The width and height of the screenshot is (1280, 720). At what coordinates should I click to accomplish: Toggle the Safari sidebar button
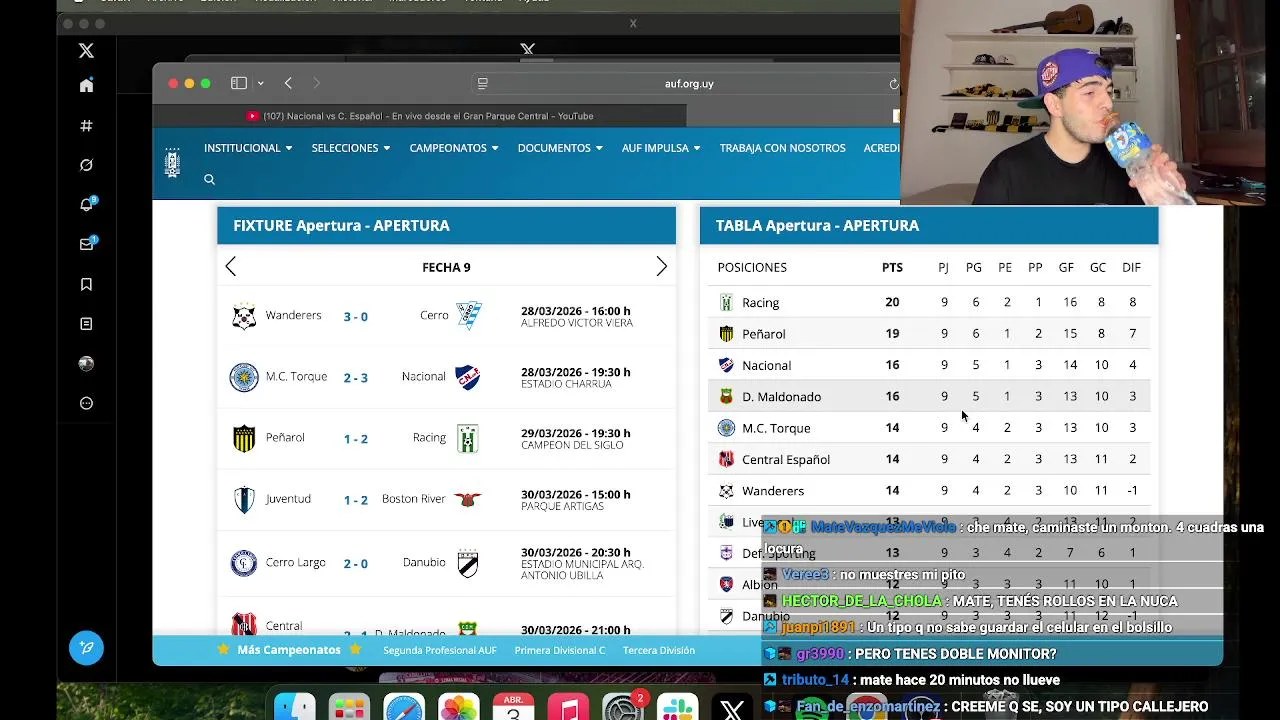point(239,83)
